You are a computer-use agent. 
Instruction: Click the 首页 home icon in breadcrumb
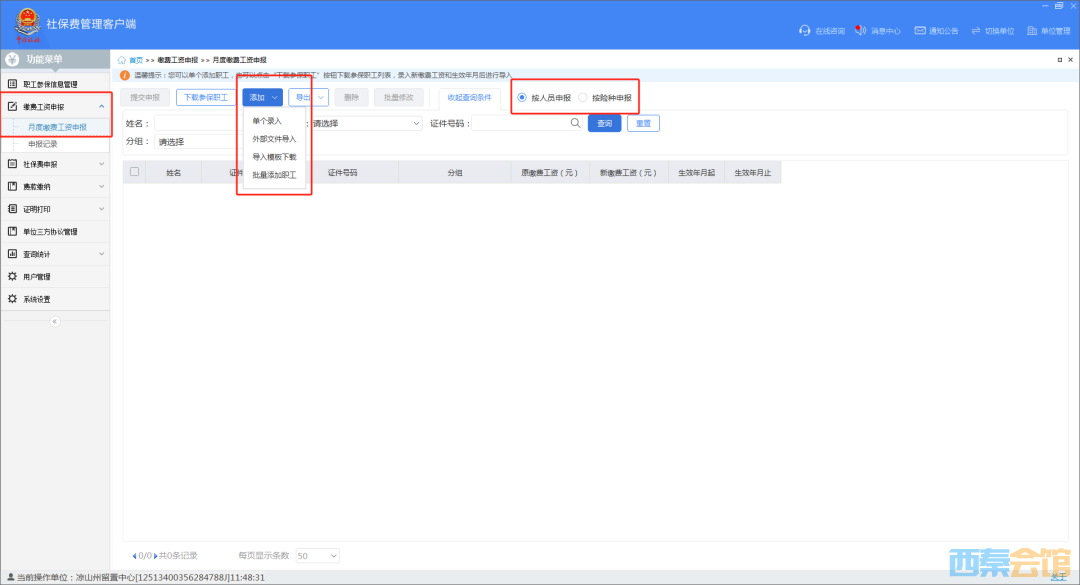[122, 60]
